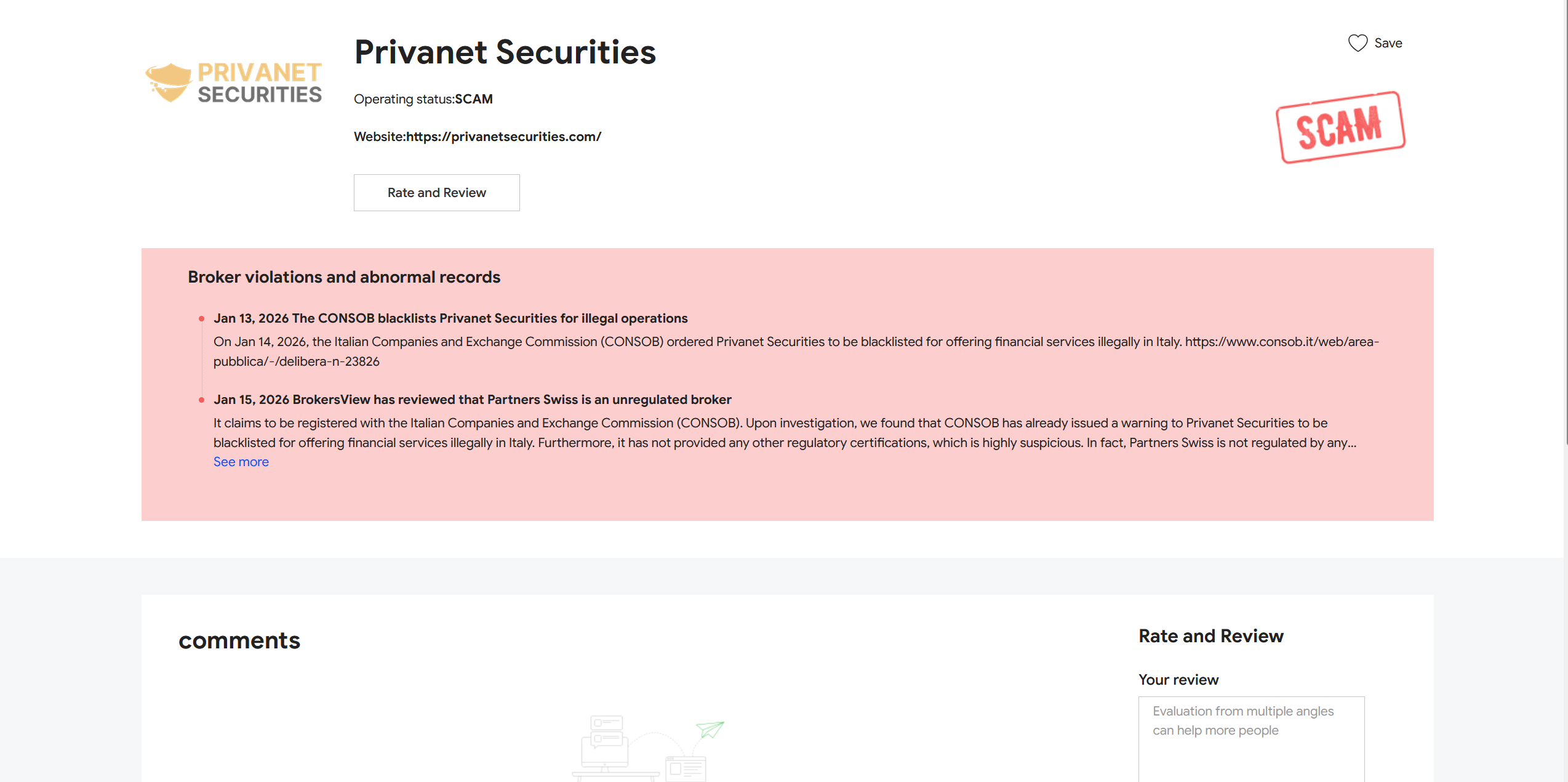Click the Broker violations and abnormal records heading
The width and height of the screenshot is (1568, 782).
click(344, 277)
